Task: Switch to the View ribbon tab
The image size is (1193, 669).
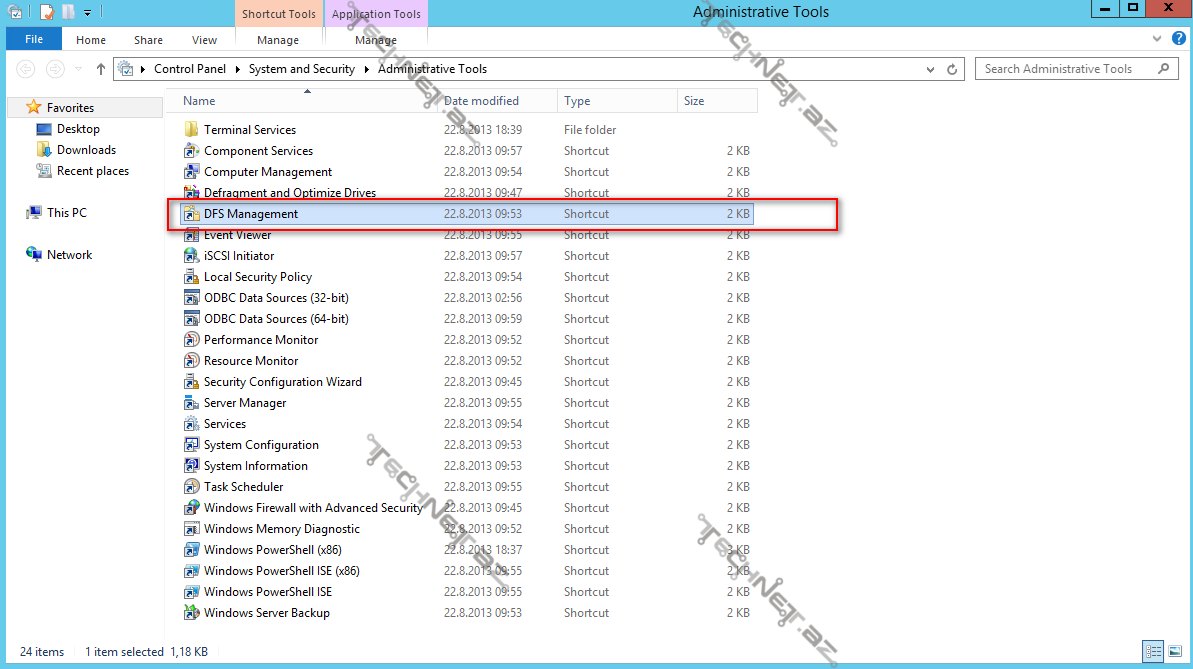Action: (204, 40)
